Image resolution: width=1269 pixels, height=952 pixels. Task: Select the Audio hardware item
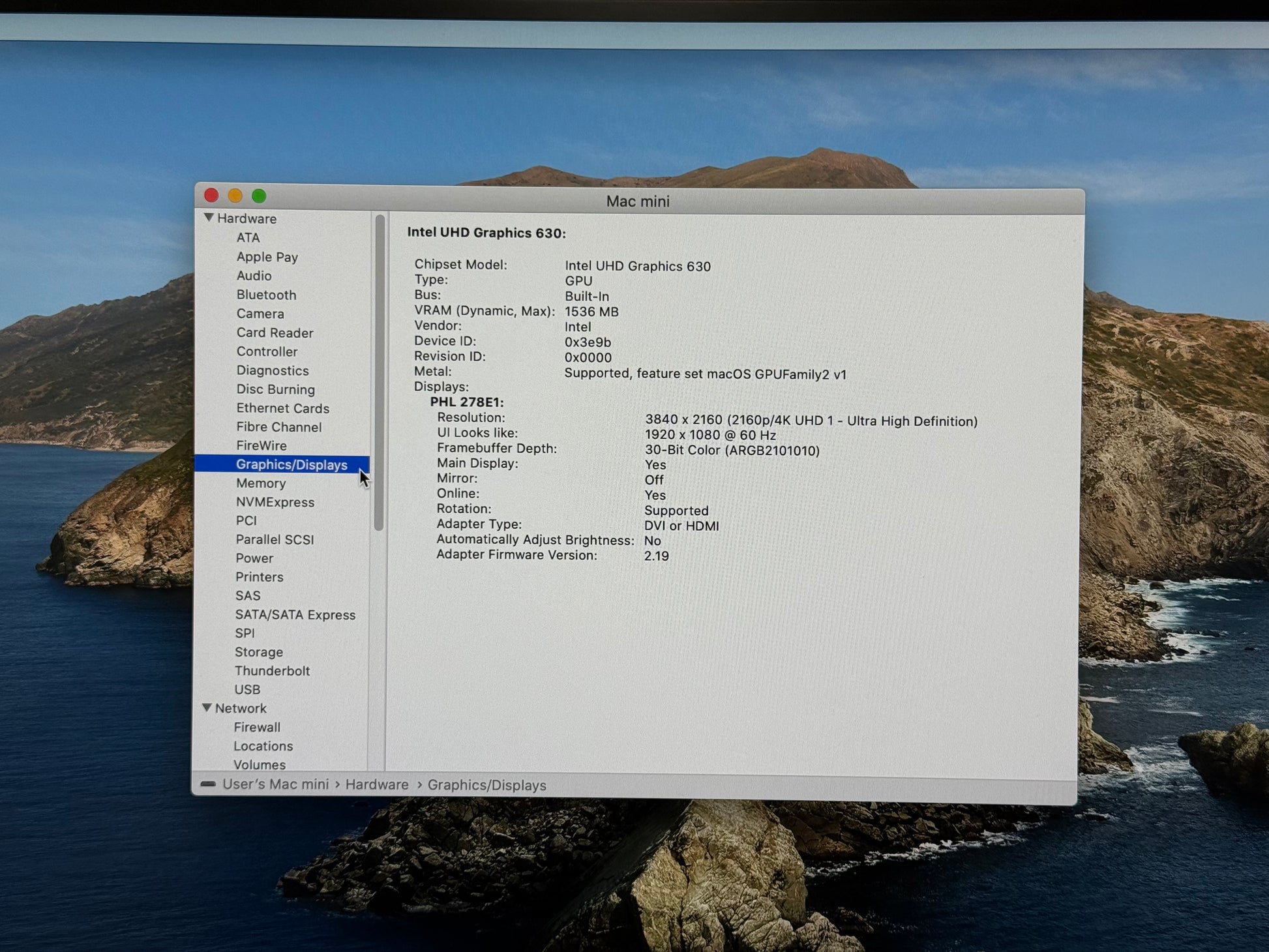[254, 276]
